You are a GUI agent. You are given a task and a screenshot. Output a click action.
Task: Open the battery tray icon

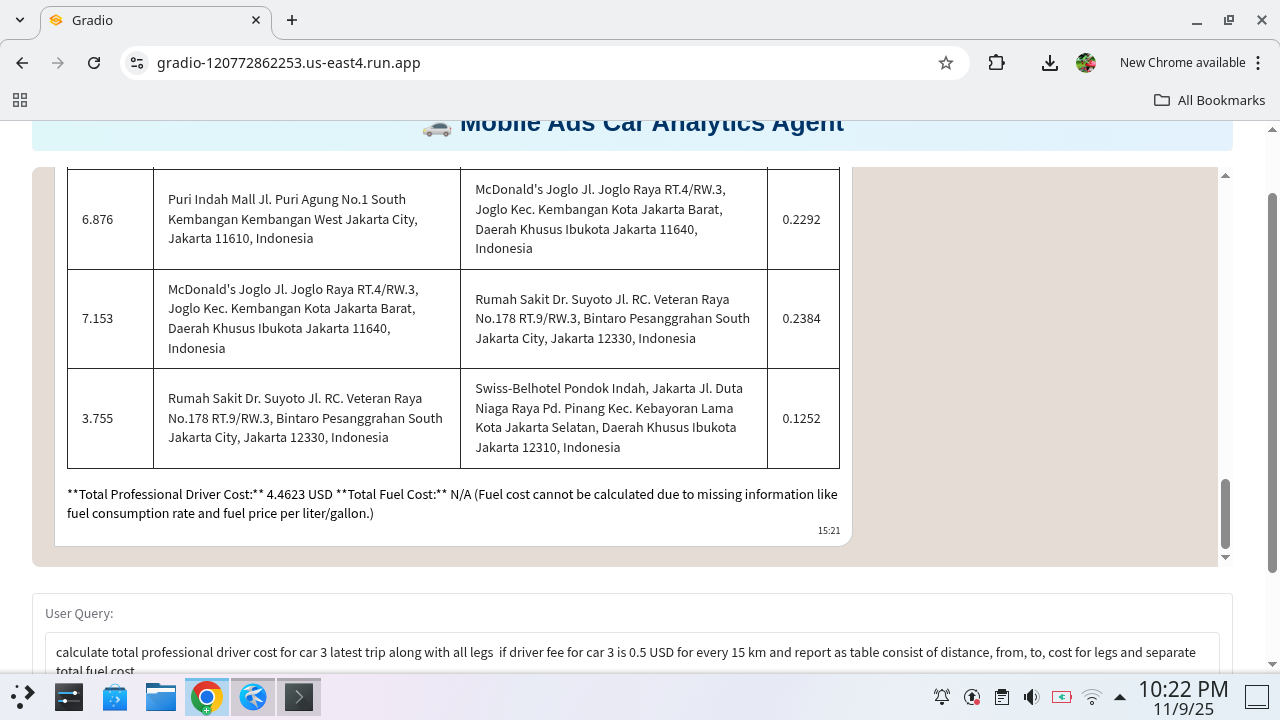point(1062,697)
